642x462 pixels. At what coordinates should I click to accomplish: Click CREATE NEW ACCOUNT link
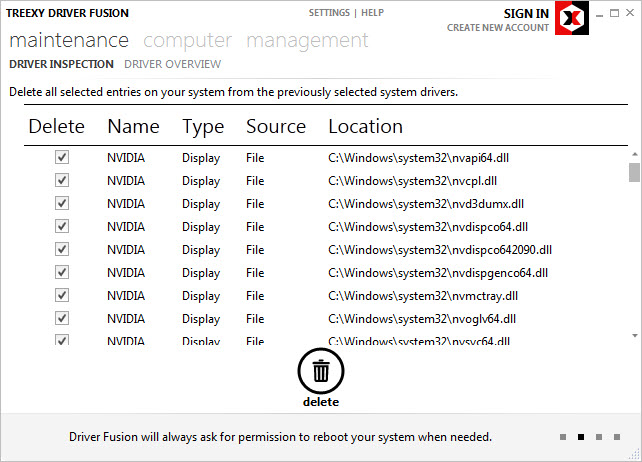498,28
